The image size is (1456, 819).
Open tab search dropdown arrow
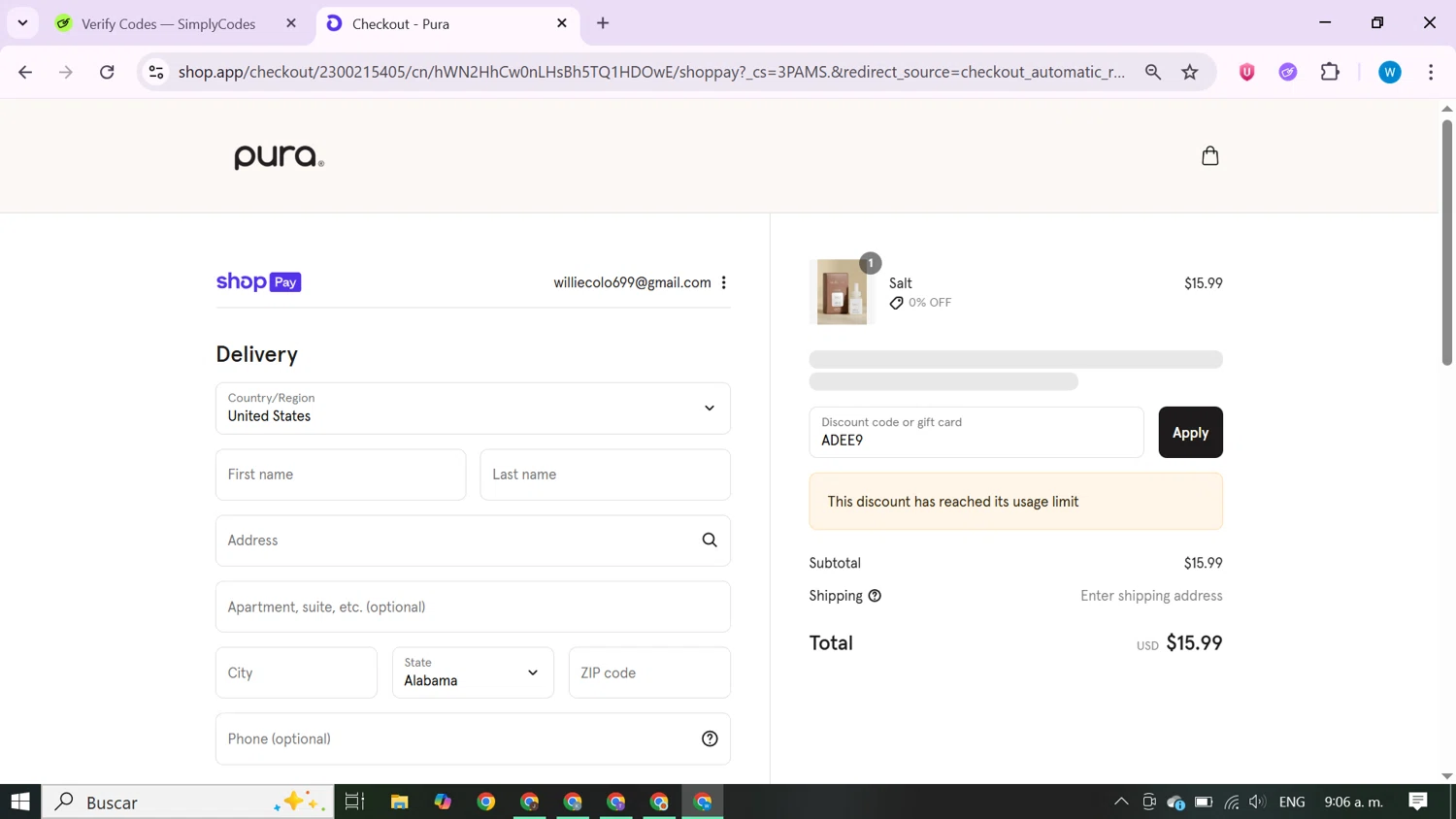click(x=22, y=23)
